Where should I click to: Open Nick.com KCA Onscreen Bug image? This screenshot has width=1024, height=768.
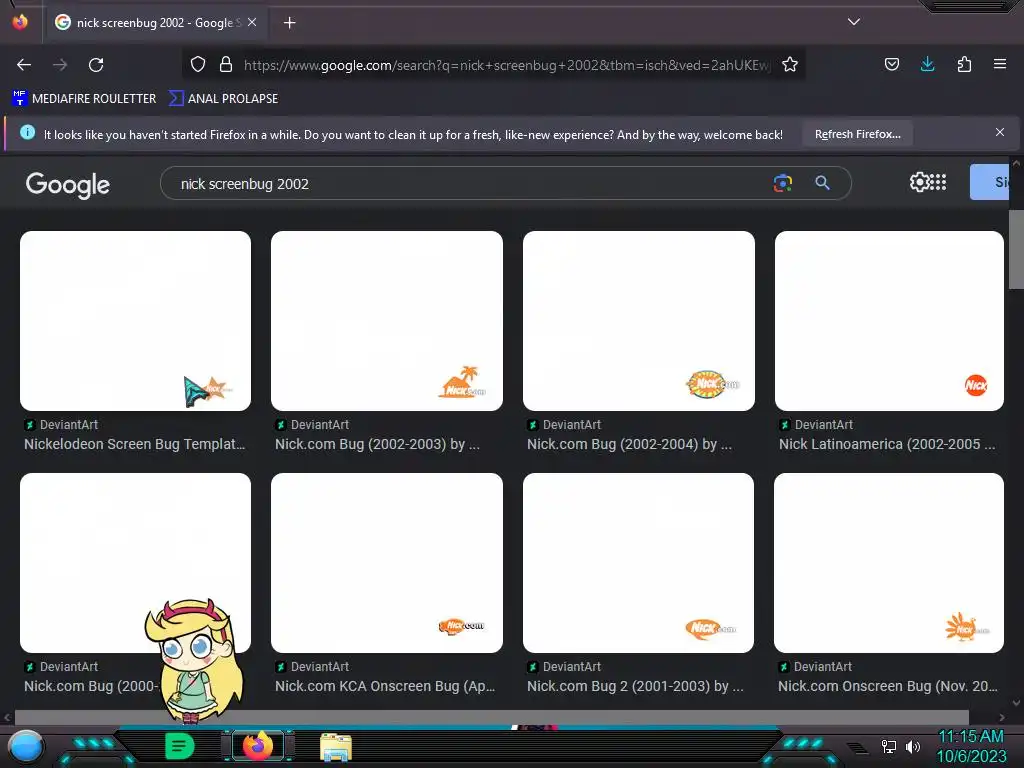[387, 563]
